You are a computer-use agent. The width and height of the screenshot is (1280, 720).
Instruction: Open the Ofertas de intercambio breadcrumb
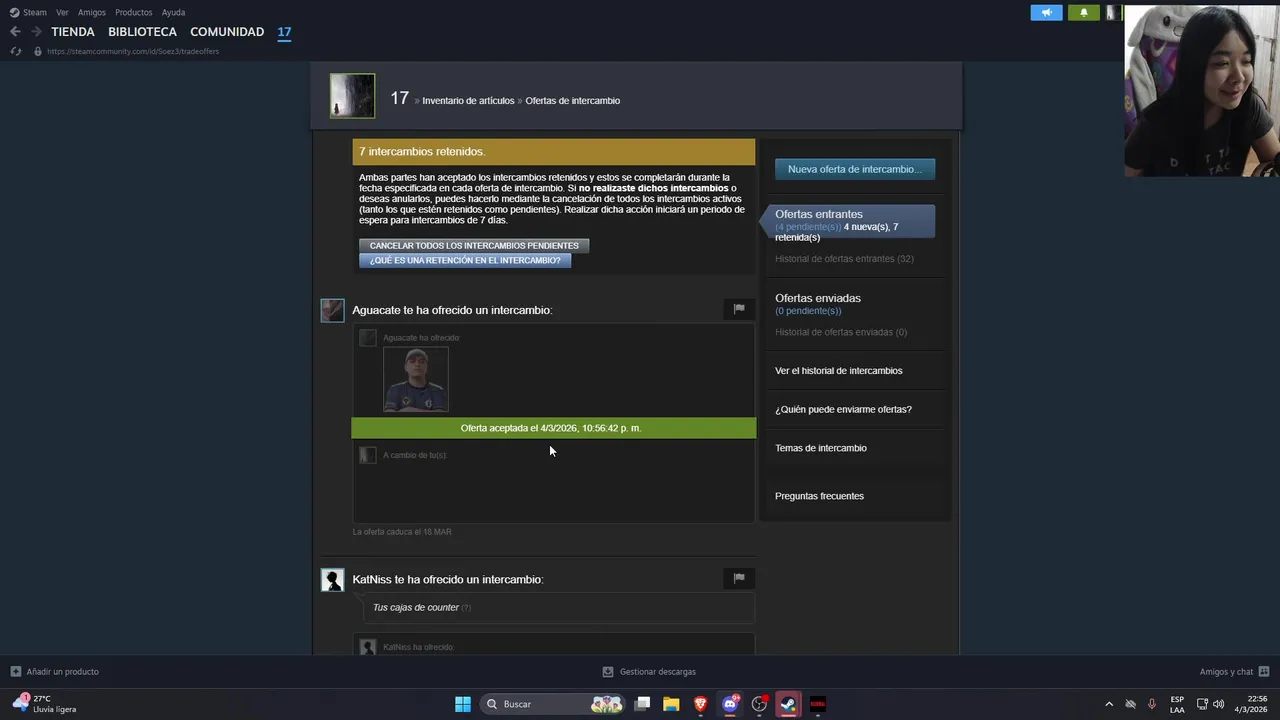tap(572, 101)
